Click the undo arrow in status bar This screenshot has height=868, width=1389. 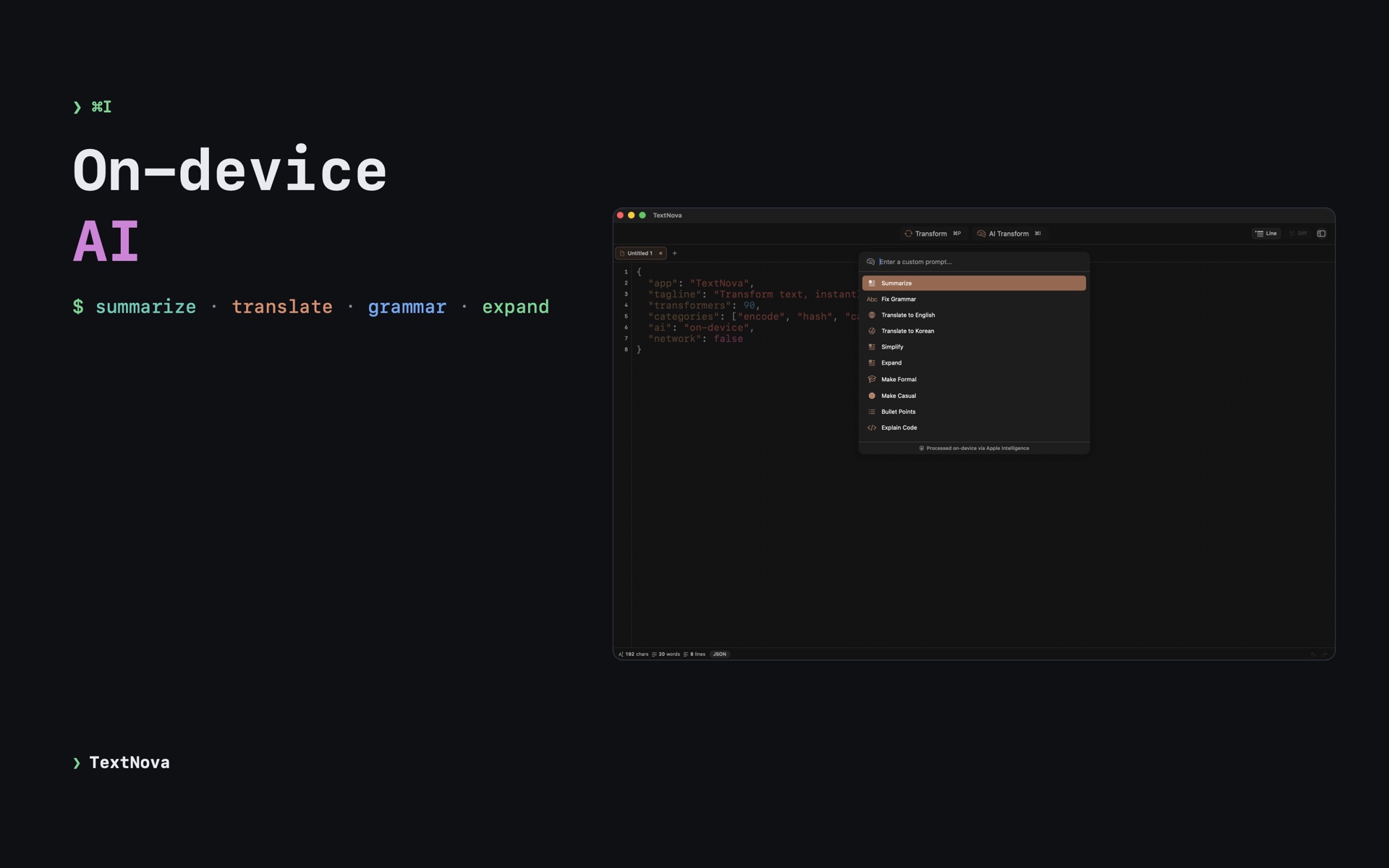coord(1313,654)
